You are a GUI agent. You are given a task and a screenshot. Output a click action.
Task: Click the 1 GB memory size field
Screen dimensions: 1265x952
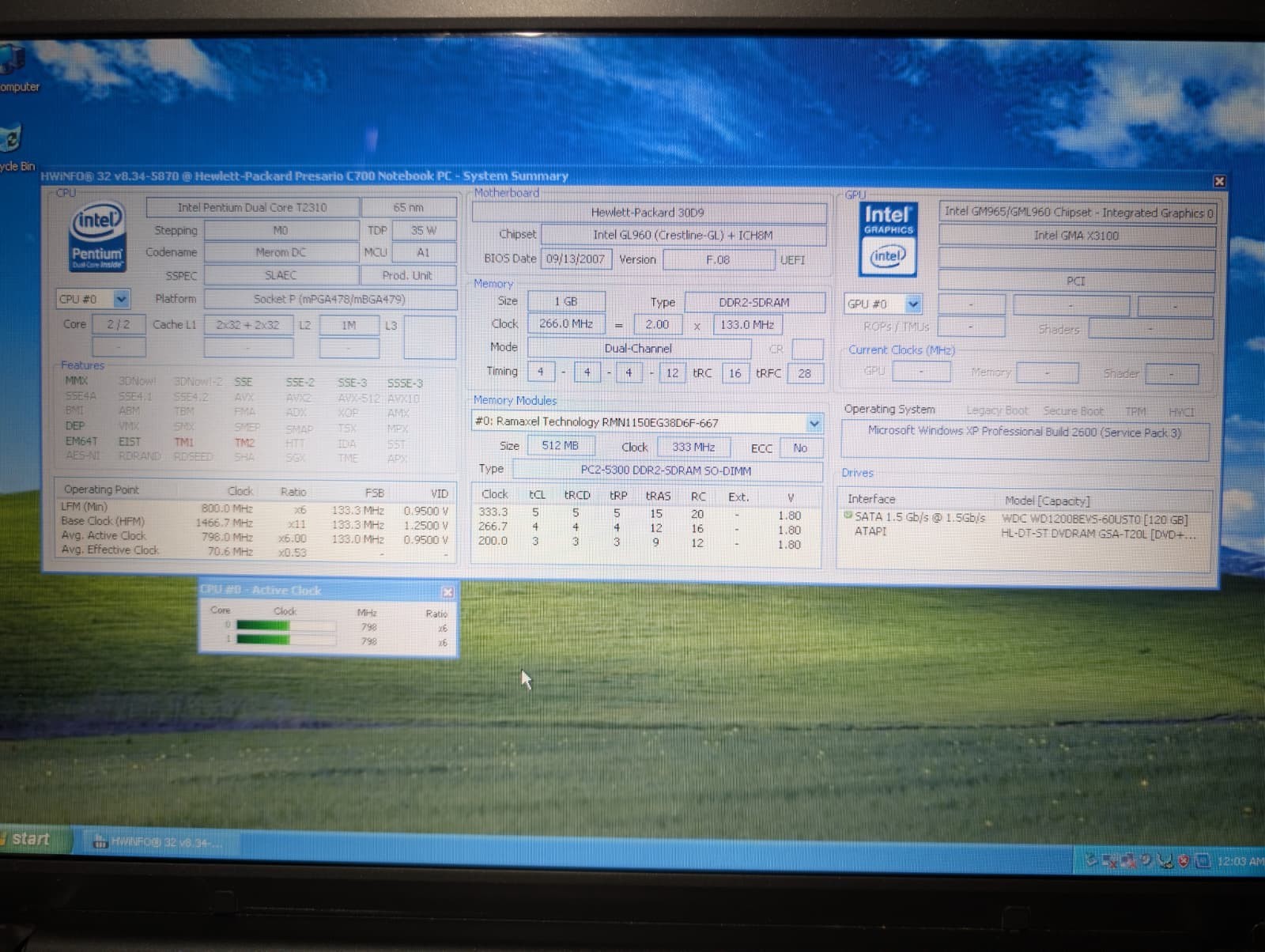coord(566,301)
